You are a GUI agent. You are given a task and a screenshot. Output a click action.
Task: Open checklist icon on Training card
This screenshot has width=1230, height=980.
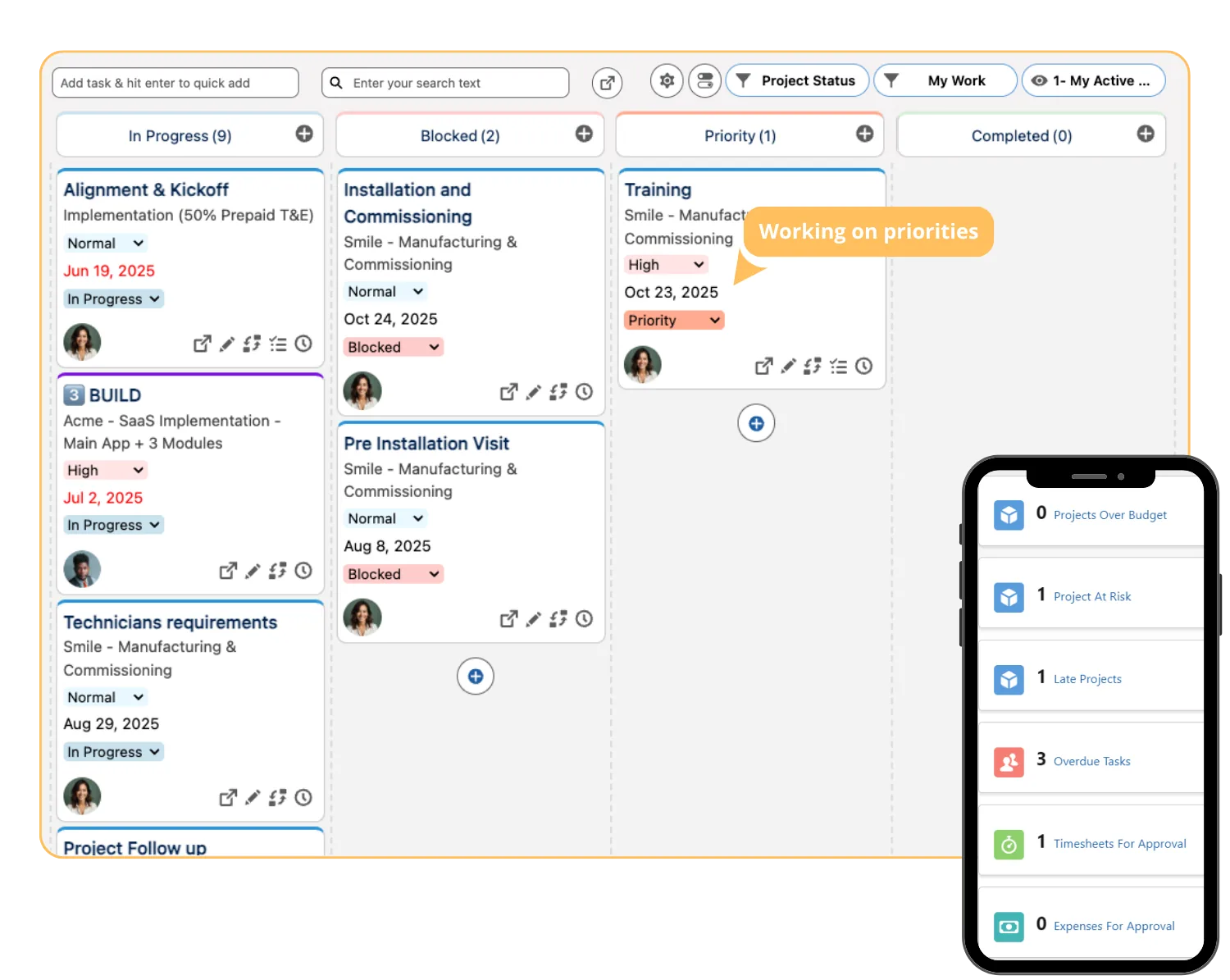838,367
